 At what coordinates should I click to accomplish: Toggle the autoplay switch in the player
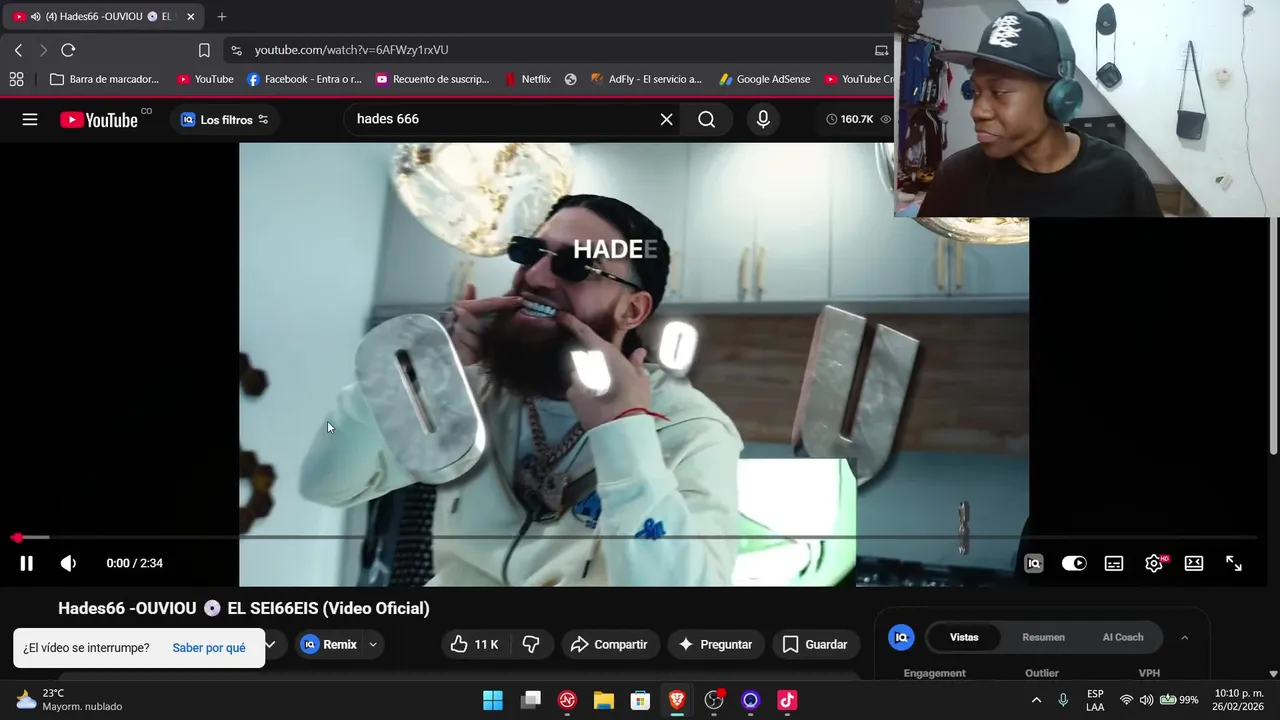click(x=1074, y=563)
